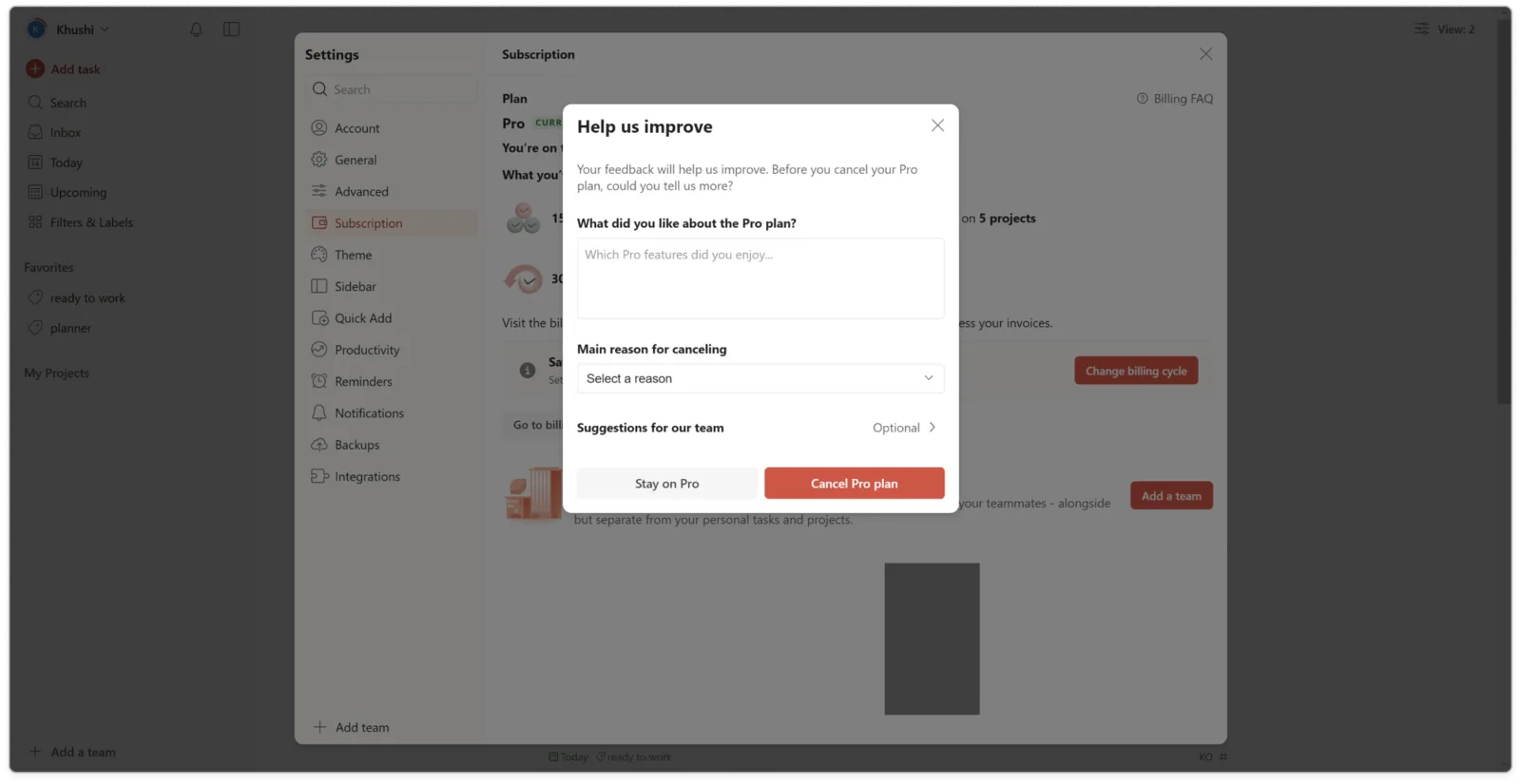Viewport: 1521px width, 784px height.
Task: Click My Projects heading
Action: pyautogui.click(x=56, y=373)
